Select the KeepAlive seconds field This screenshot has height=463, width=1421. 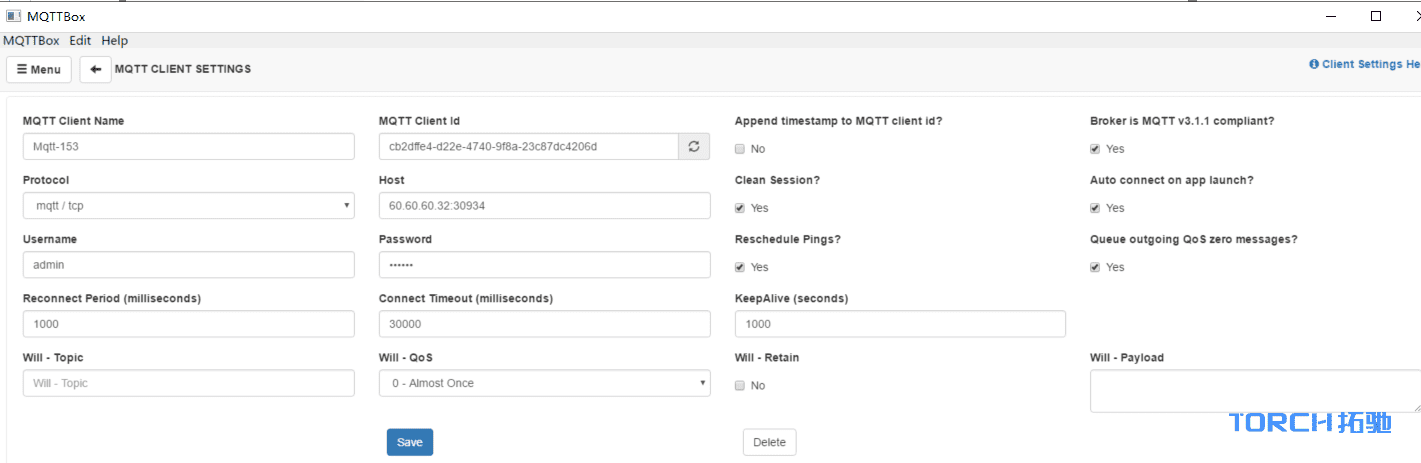tap(900, 324)
